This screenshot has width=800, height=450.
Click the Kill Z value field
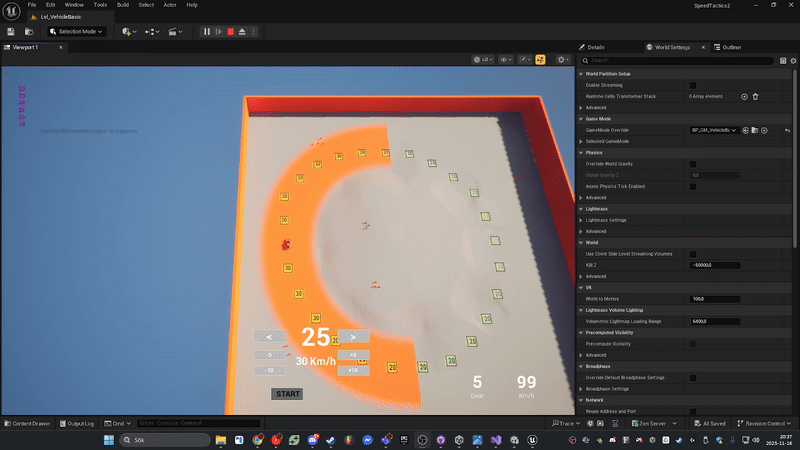716,265
